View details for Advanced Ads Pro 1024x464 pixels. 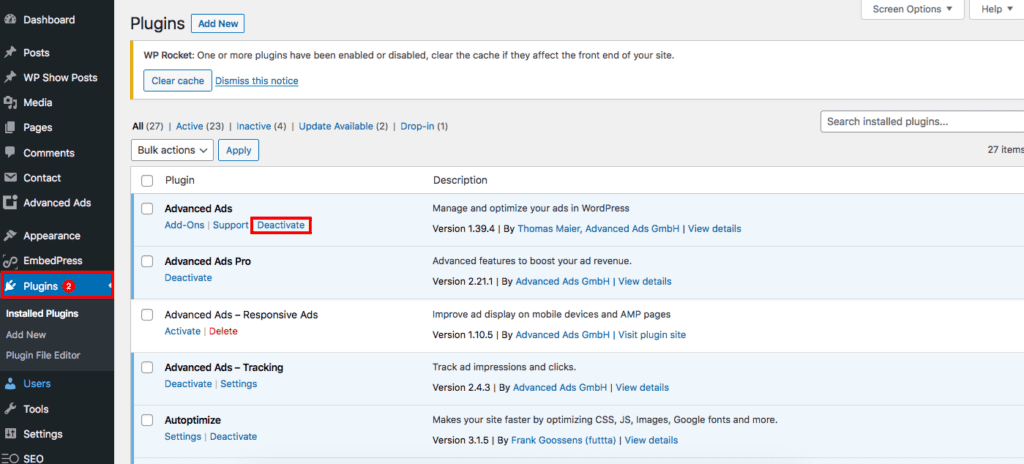645,282
